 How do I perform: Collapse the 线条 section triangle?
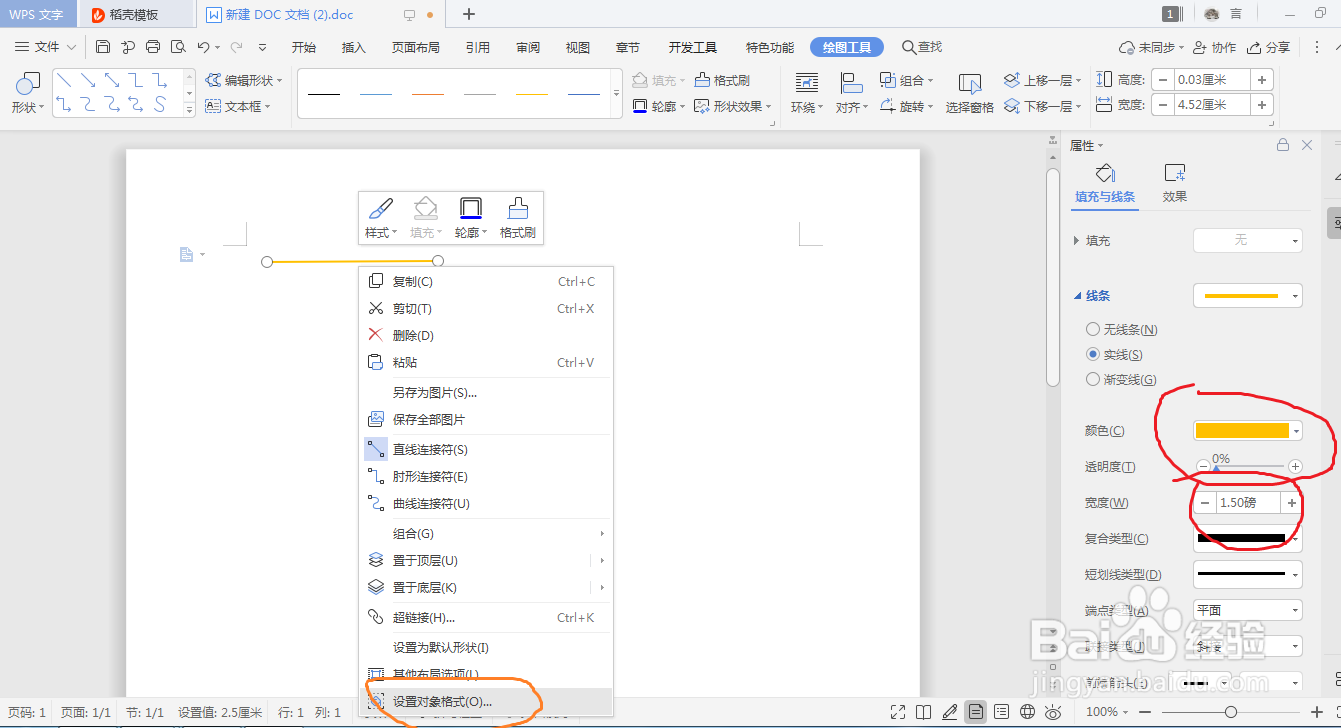1077,296
